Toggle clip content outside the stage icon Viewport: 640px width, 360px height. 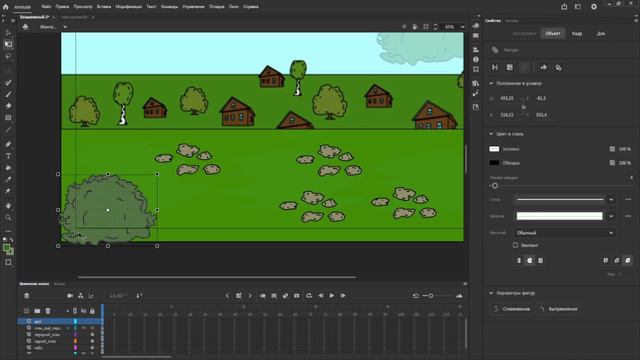pos(426,27)
